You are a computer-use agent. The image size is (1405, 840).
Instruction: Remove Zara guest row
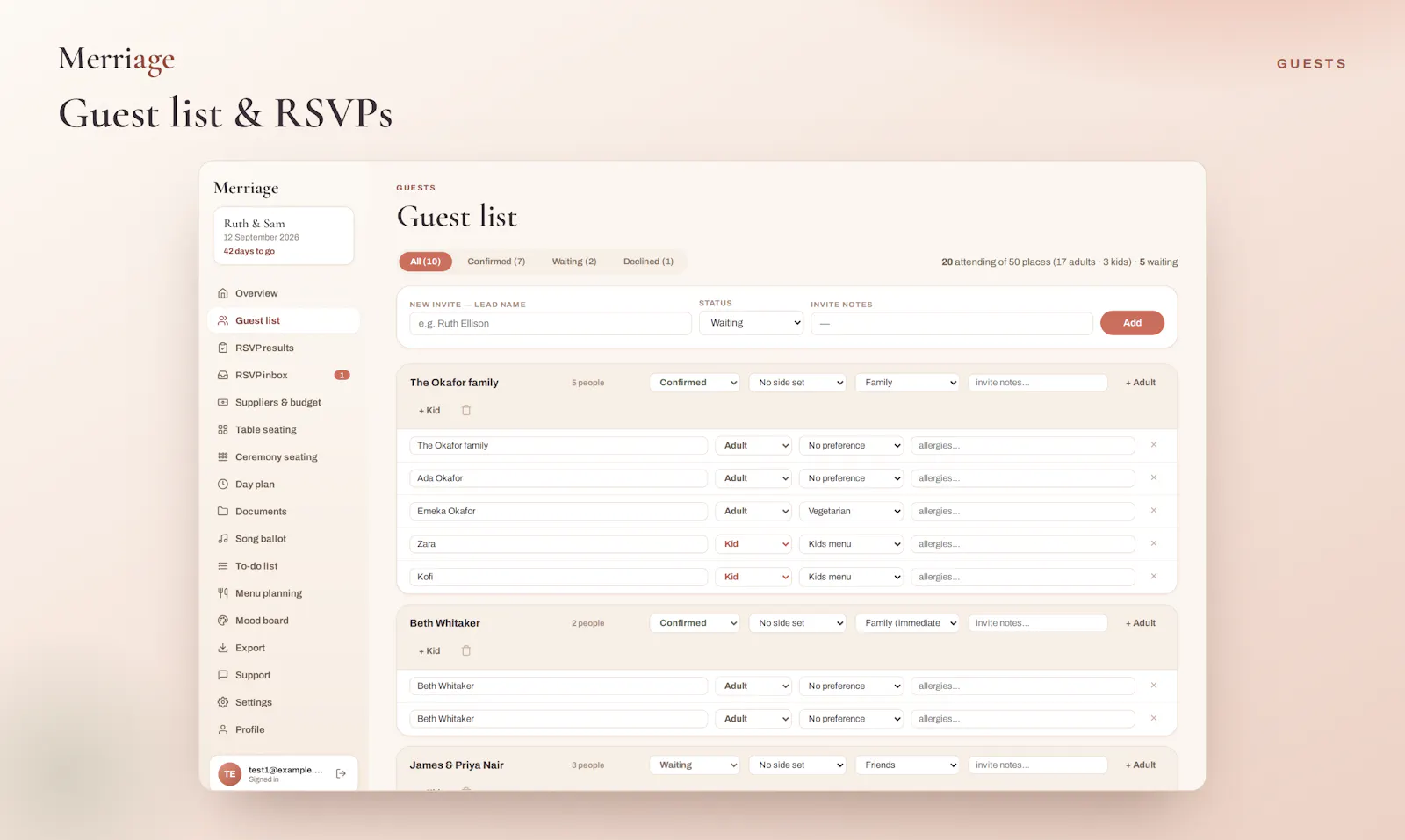tap(1154, 543)
